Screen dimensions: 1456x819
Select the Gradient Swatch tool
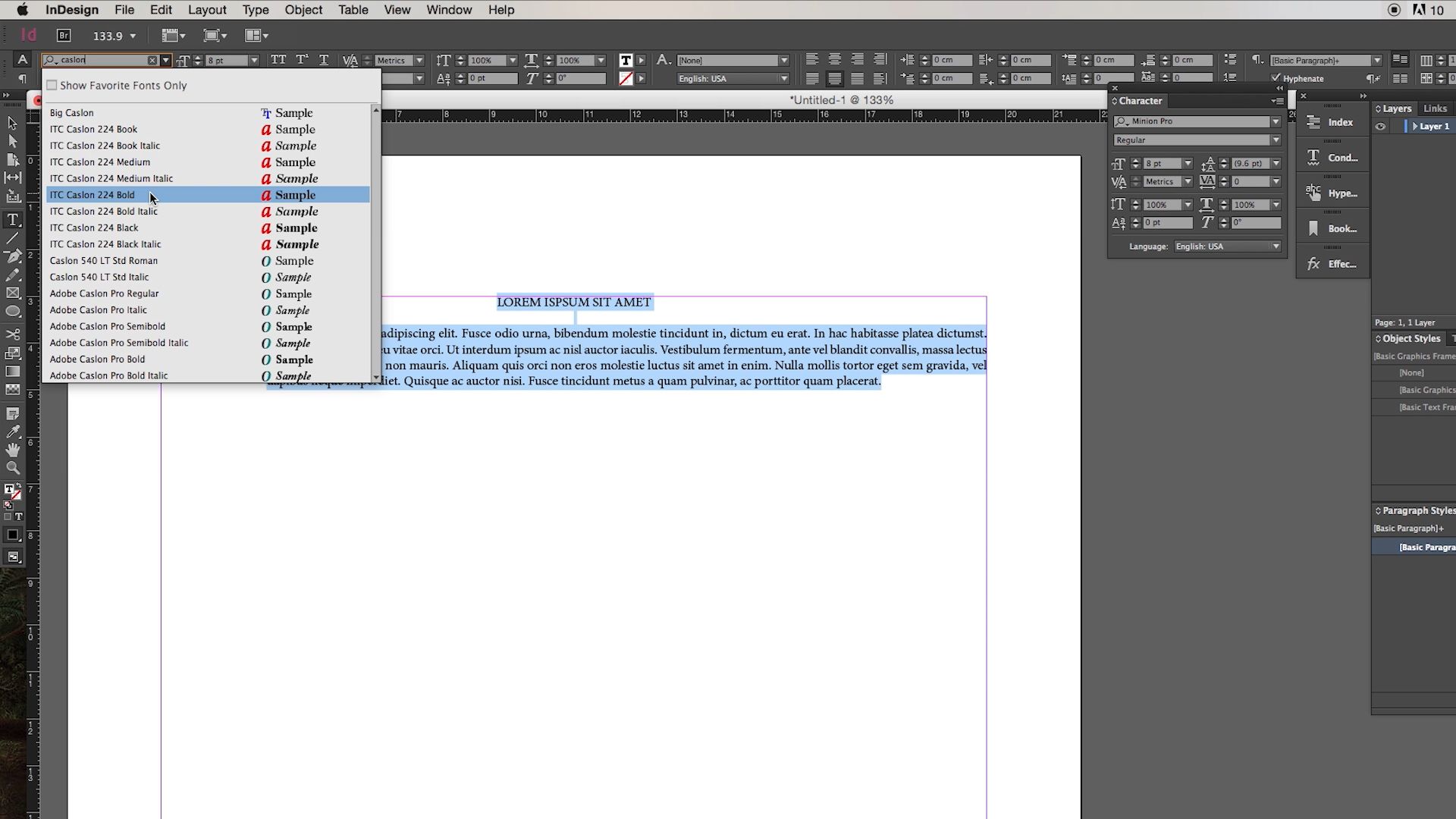pyautogui.click(x=12, y=372)
